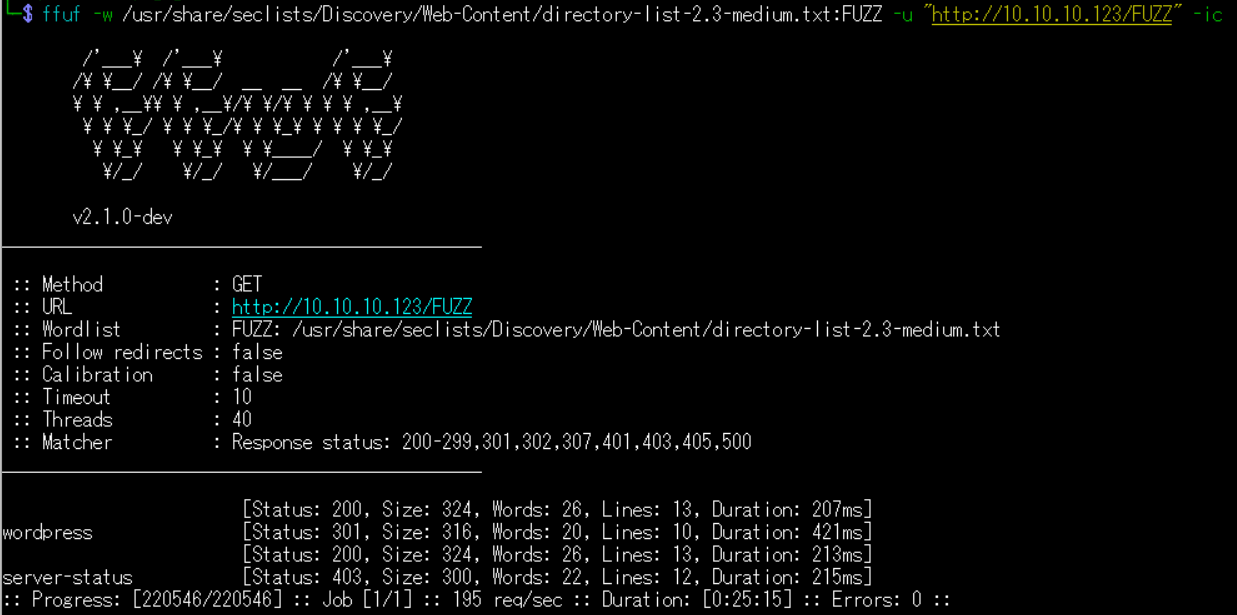Click the Method GET line
Image resolution: width=1237 pixels, height=615 pixels.
coord(136,285)
